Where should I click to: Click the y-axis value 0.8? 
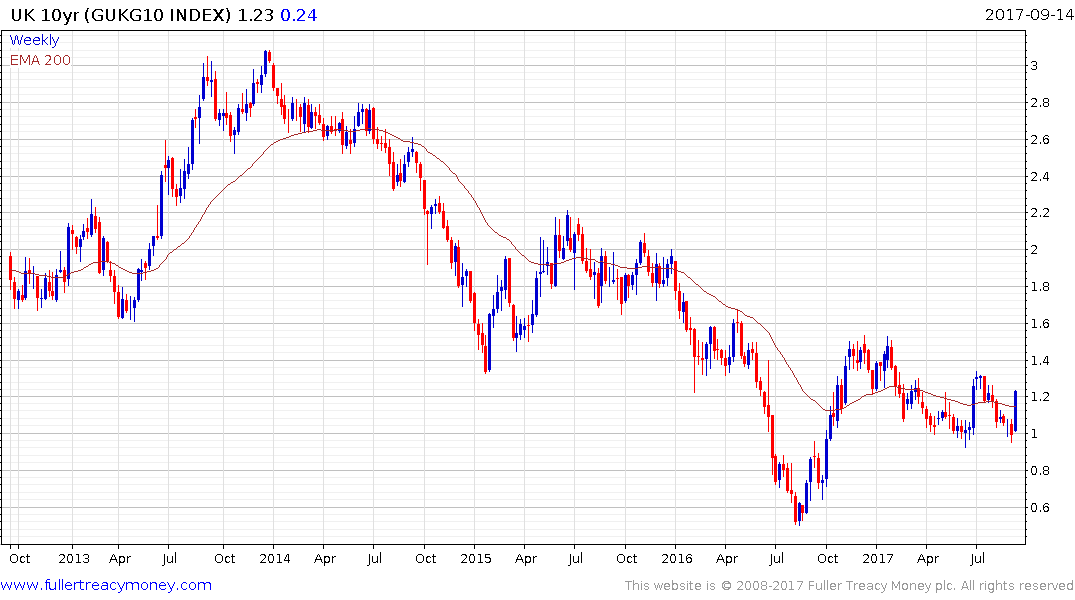[x=1040, y=471]
